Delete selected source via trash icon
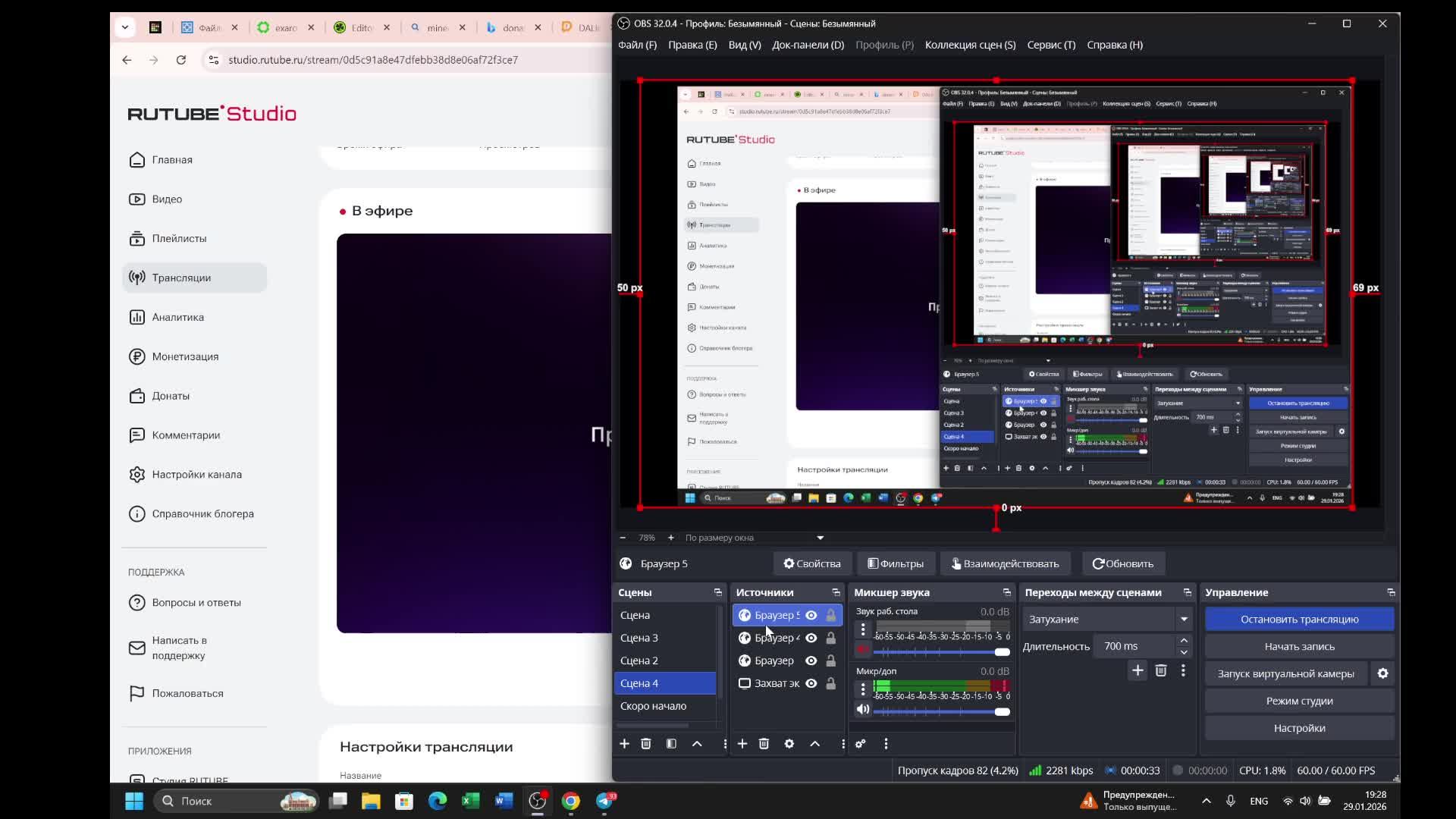The height and width of the screenshot is (819, 1456). 764,744
